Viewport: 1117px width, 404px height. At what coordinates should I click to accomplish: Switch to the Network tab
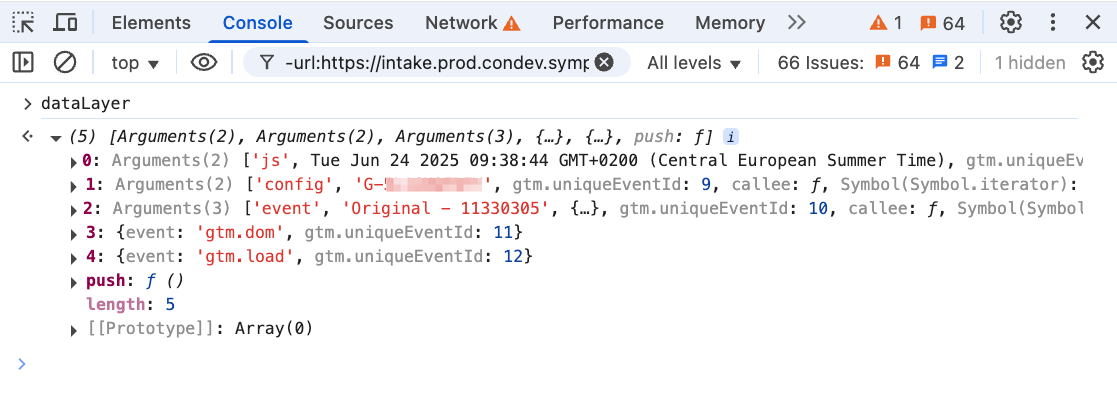(x=472, y=22)
